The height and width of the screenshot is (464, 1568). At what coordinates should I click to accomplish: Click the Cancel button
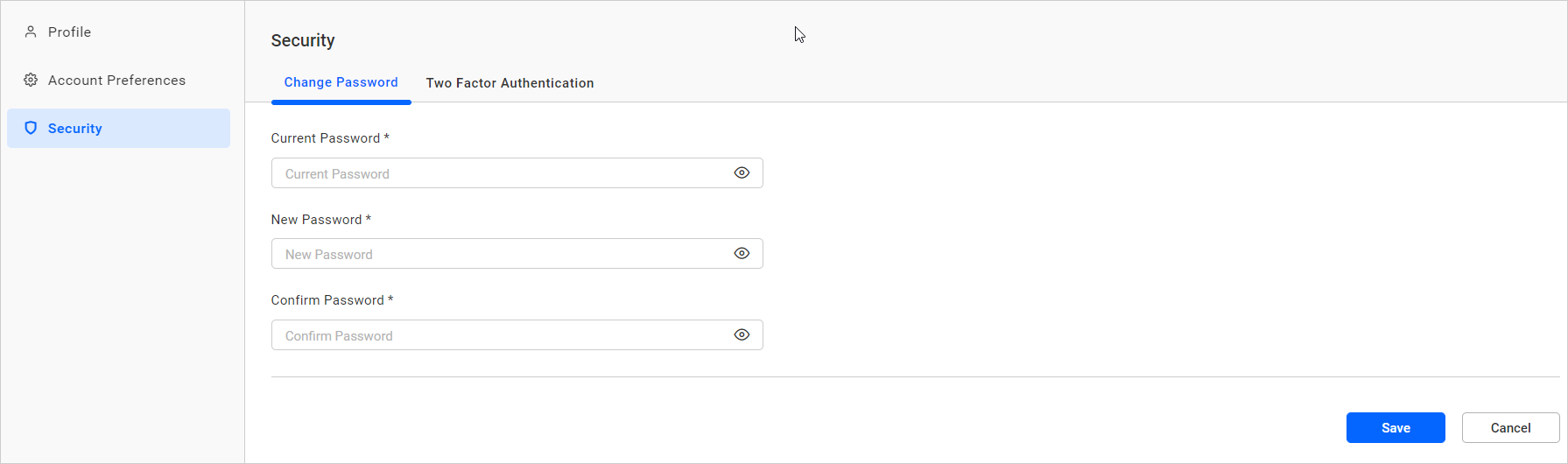(1510, 428)
